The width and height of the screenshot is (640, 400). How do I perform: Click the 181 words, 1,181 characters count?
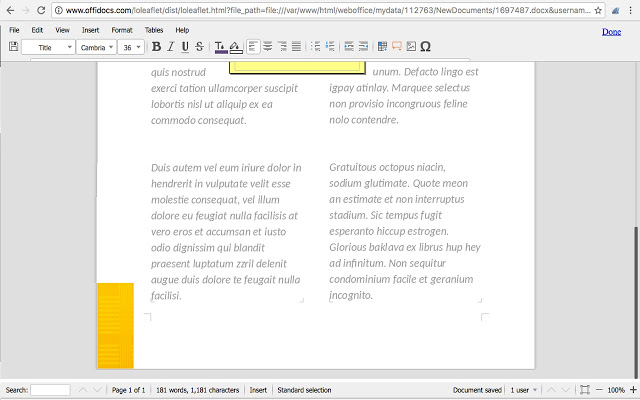click(198, 390)
